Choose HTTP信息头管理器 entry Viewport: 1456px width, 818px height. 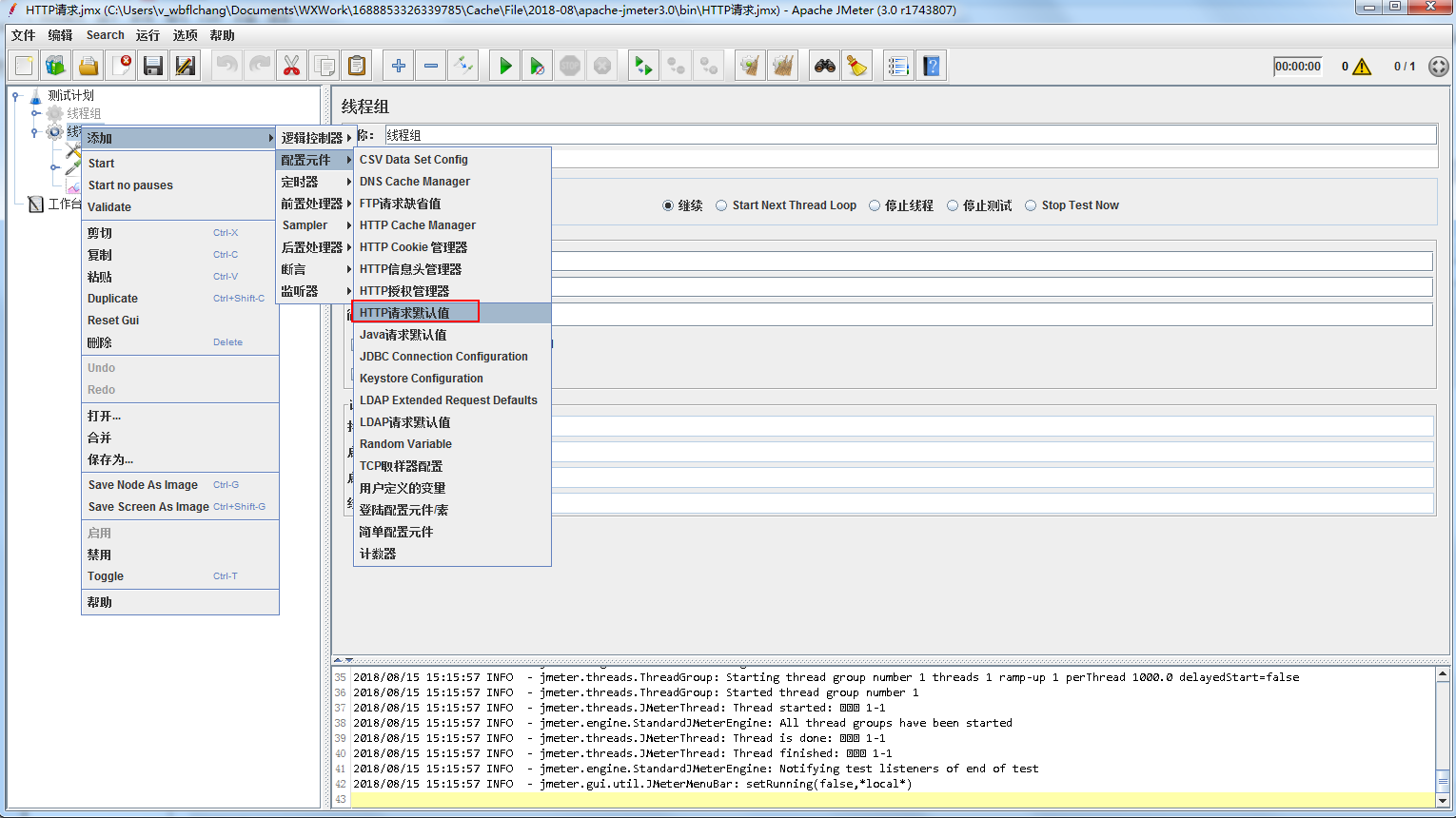pyautogui.click(x=452, y=269)
